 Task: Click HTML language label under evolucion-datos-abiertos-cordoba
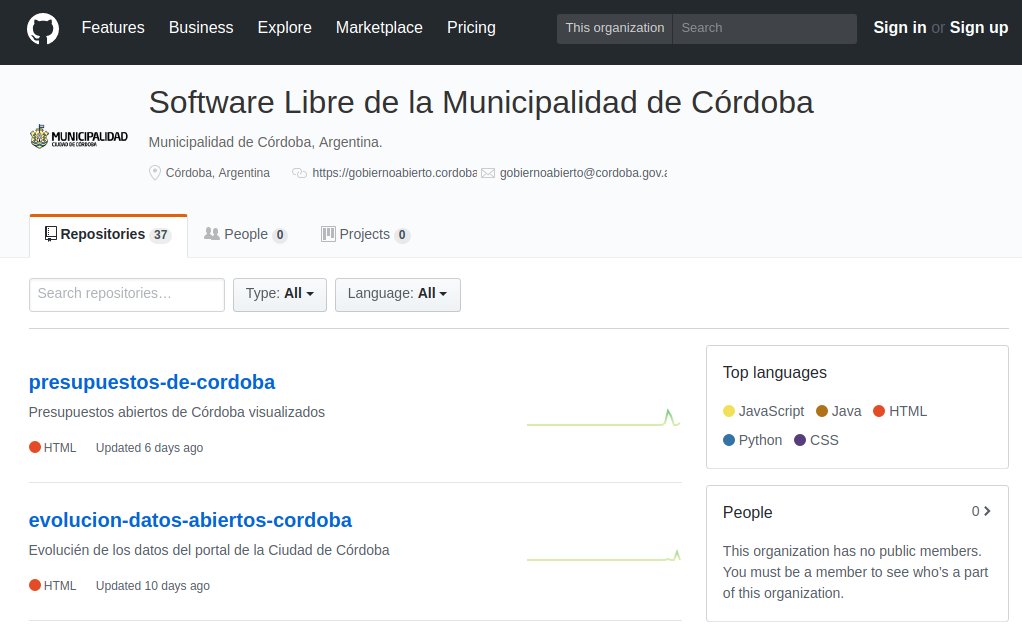pos(60,586)
